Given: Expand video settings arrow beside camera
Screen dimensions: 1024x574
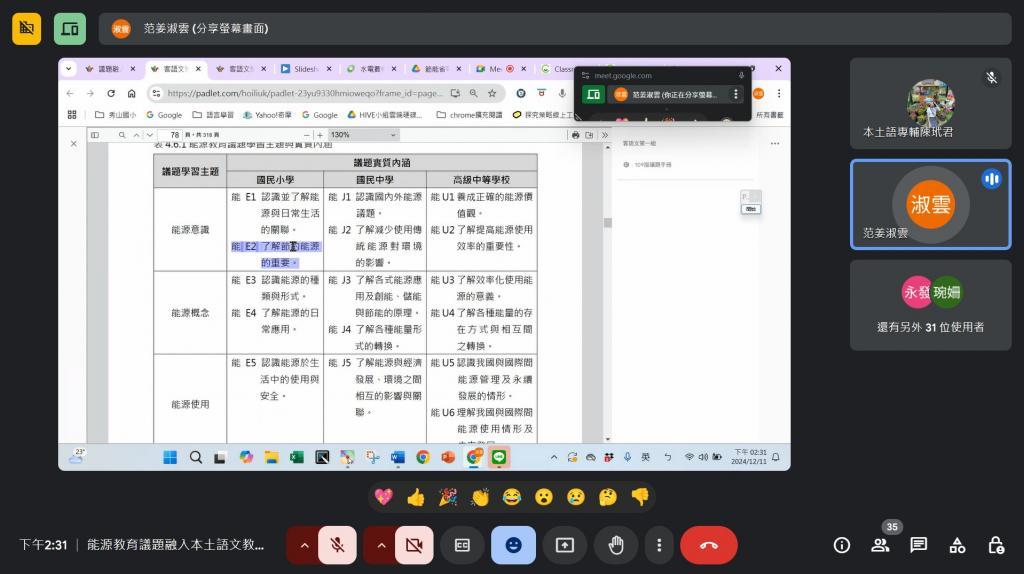Looking at the screenshot, I should (x=380, y=545).
